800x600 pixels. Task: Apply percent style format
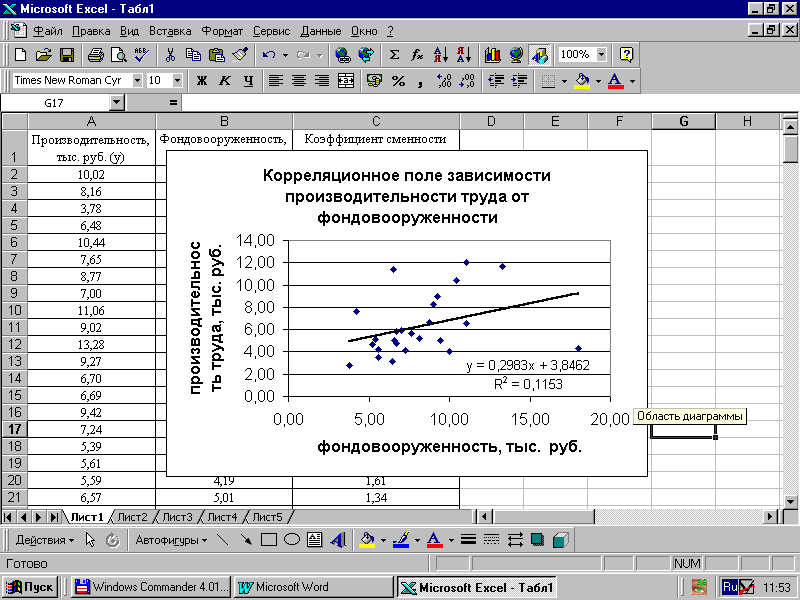pos(398,81)
